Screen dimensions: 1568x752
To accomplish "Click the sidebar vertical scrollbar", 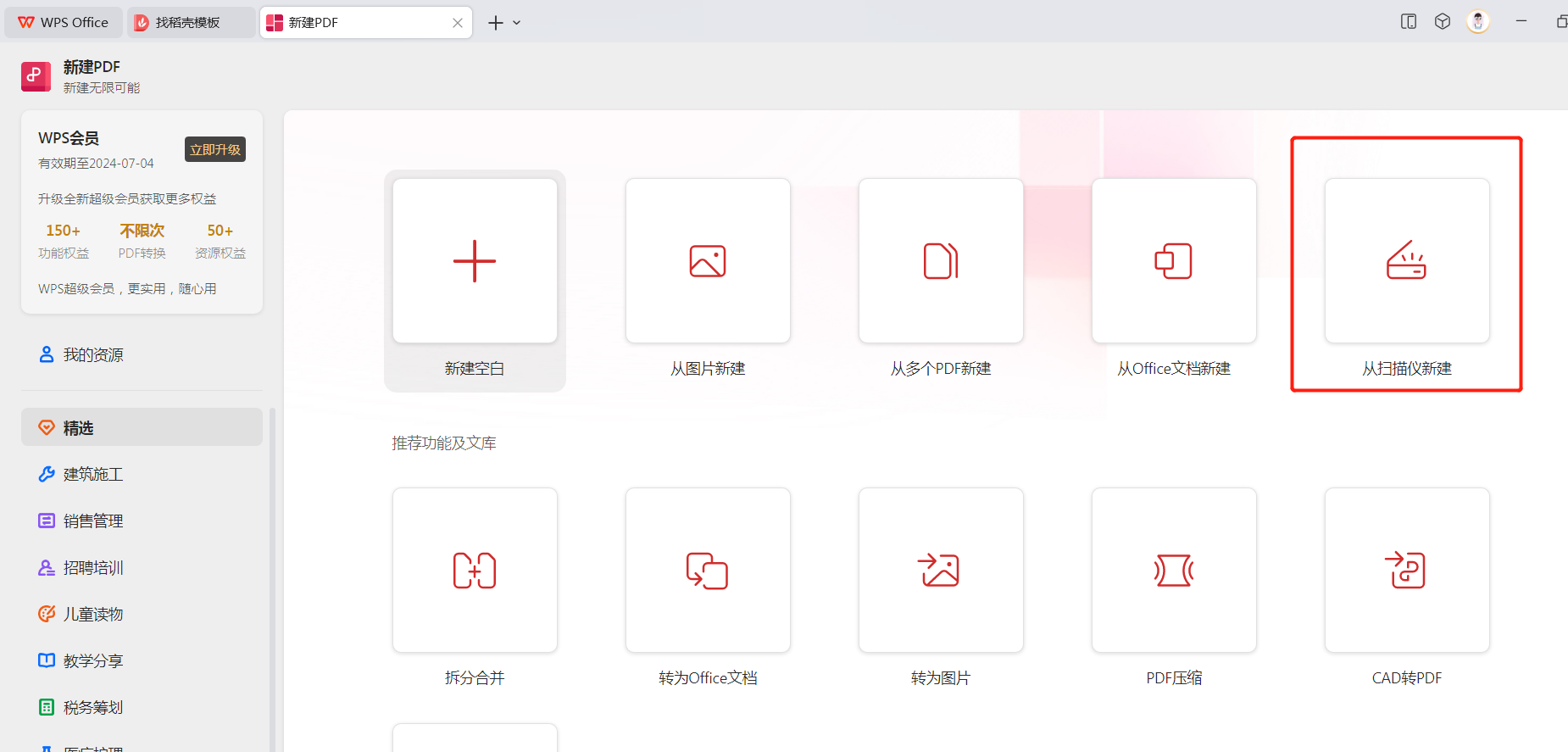I will 272,579.
